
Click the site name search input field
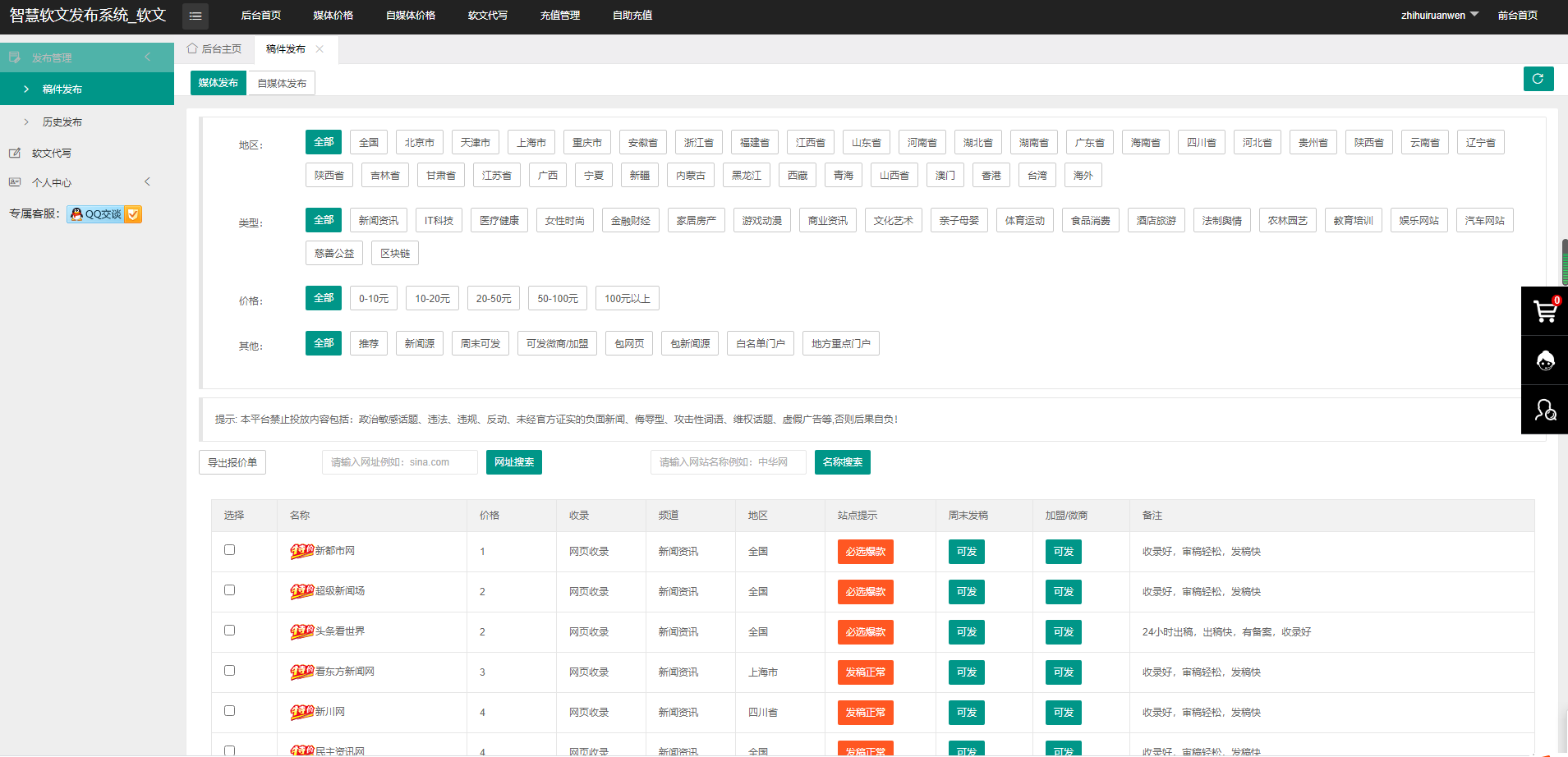coord(729,462)
